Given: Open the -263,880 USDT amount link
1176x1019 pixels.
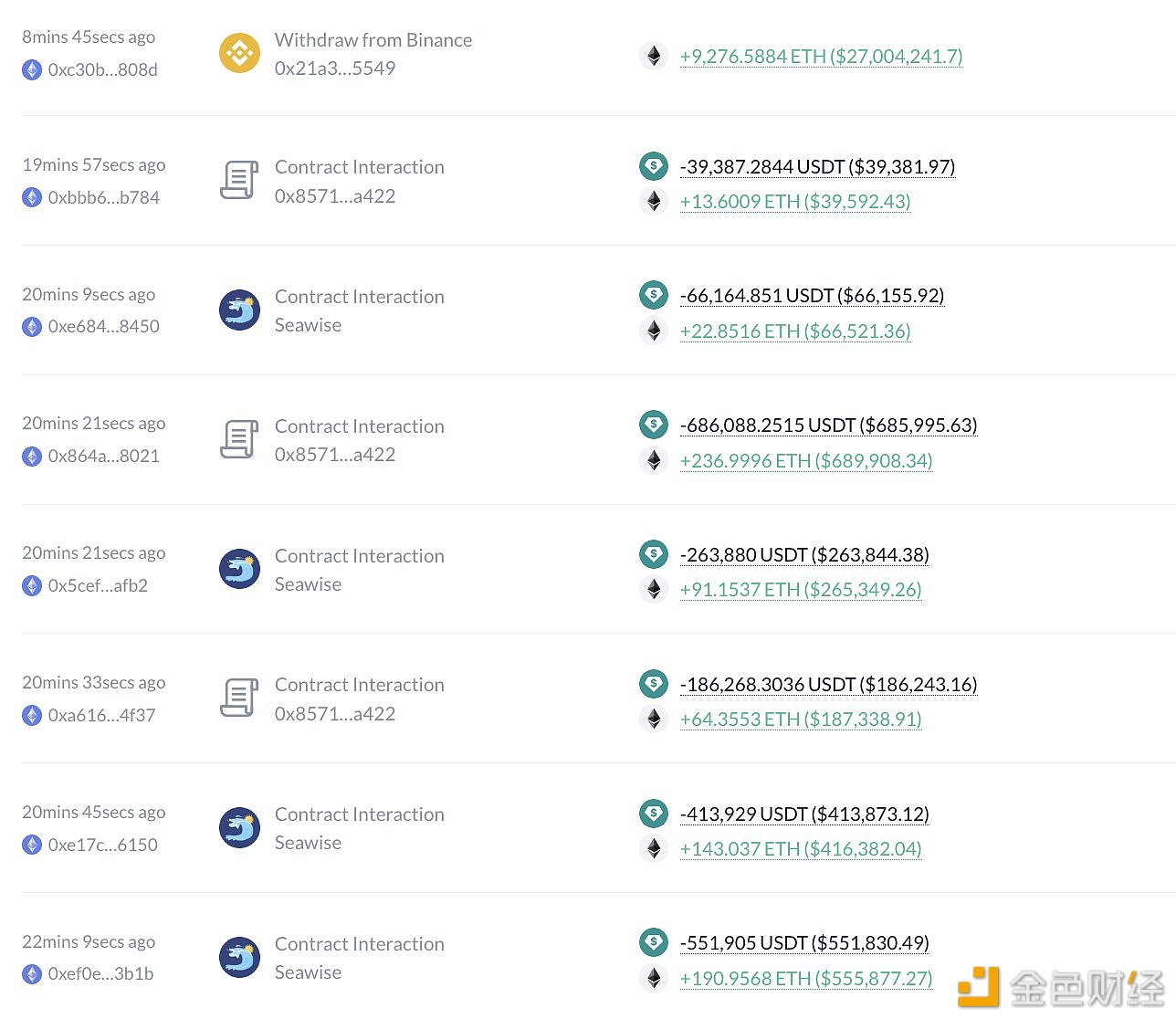Looking at the screenshot, I should (804, 555).
